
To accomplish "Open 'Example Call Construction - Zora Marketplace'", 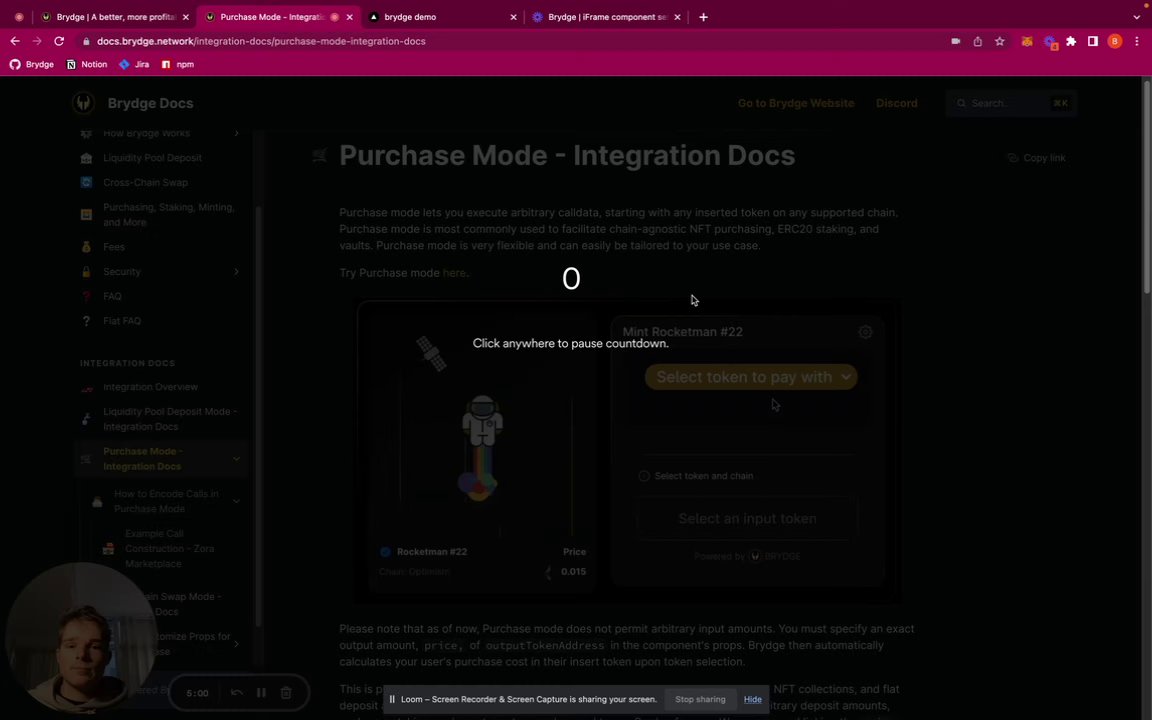I will point(169,549).
